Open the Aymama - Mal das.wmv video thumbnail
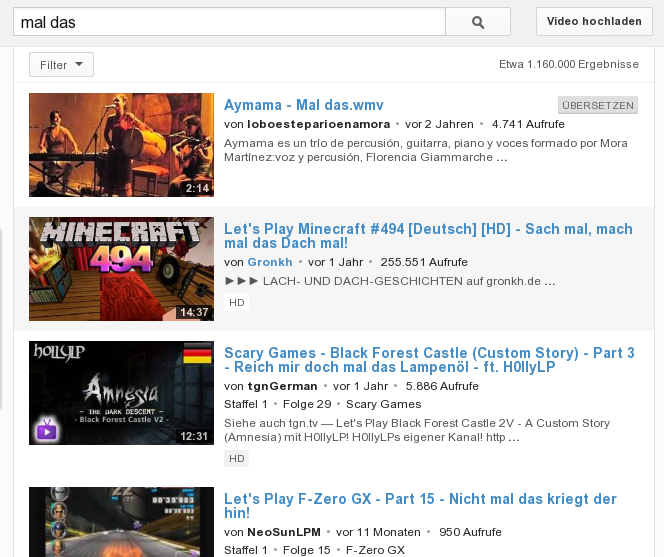The width and height of the screenshot is (664, 557). (x=121, y=145)
